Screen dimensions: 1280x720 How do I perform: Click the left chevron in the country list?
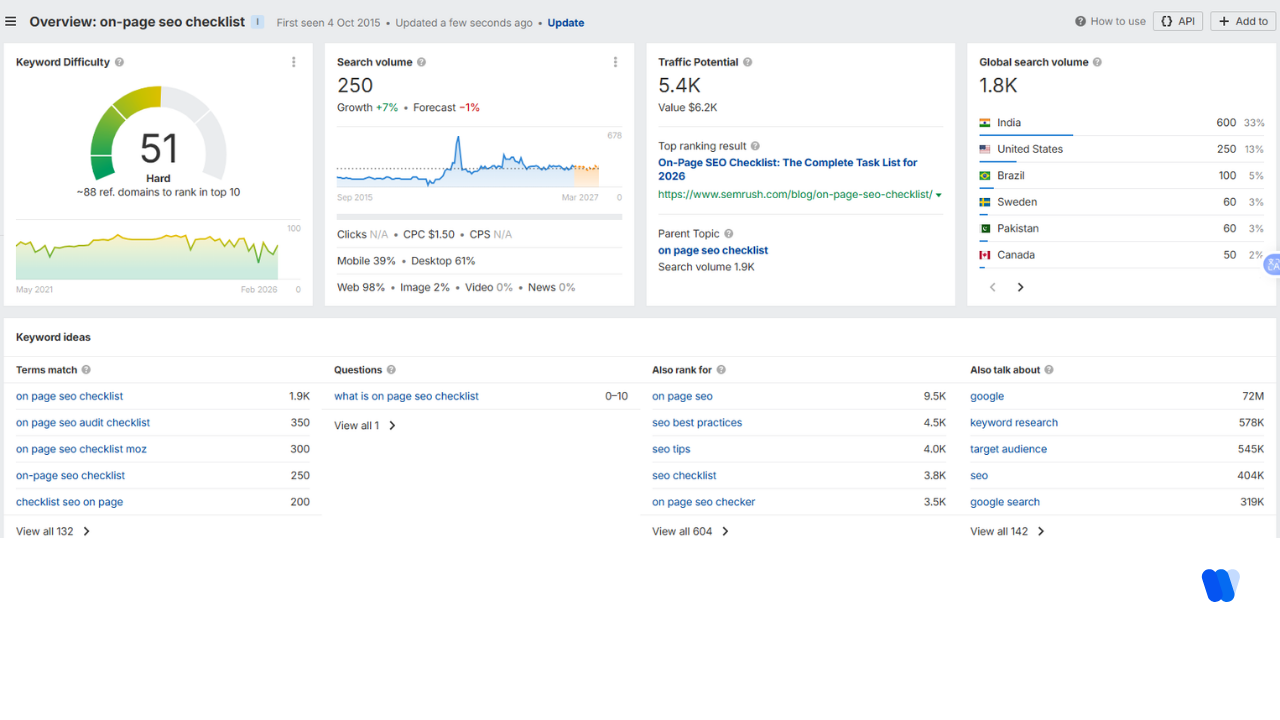tap(992, 287)
